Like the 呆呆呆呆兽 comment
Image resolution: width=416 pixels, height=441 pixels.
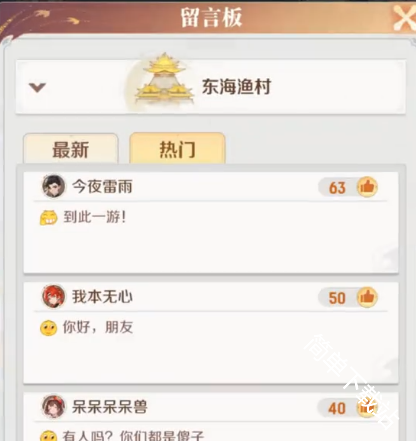[x=367, y=407]
